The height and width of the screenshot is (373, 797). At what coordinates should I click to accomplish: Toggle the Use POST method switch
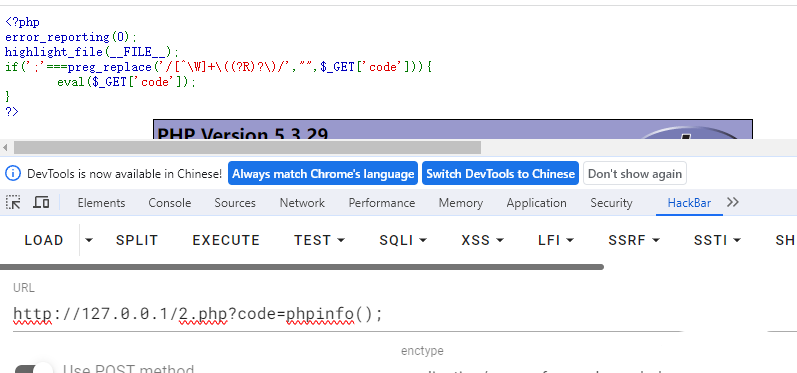pos(34,369)
